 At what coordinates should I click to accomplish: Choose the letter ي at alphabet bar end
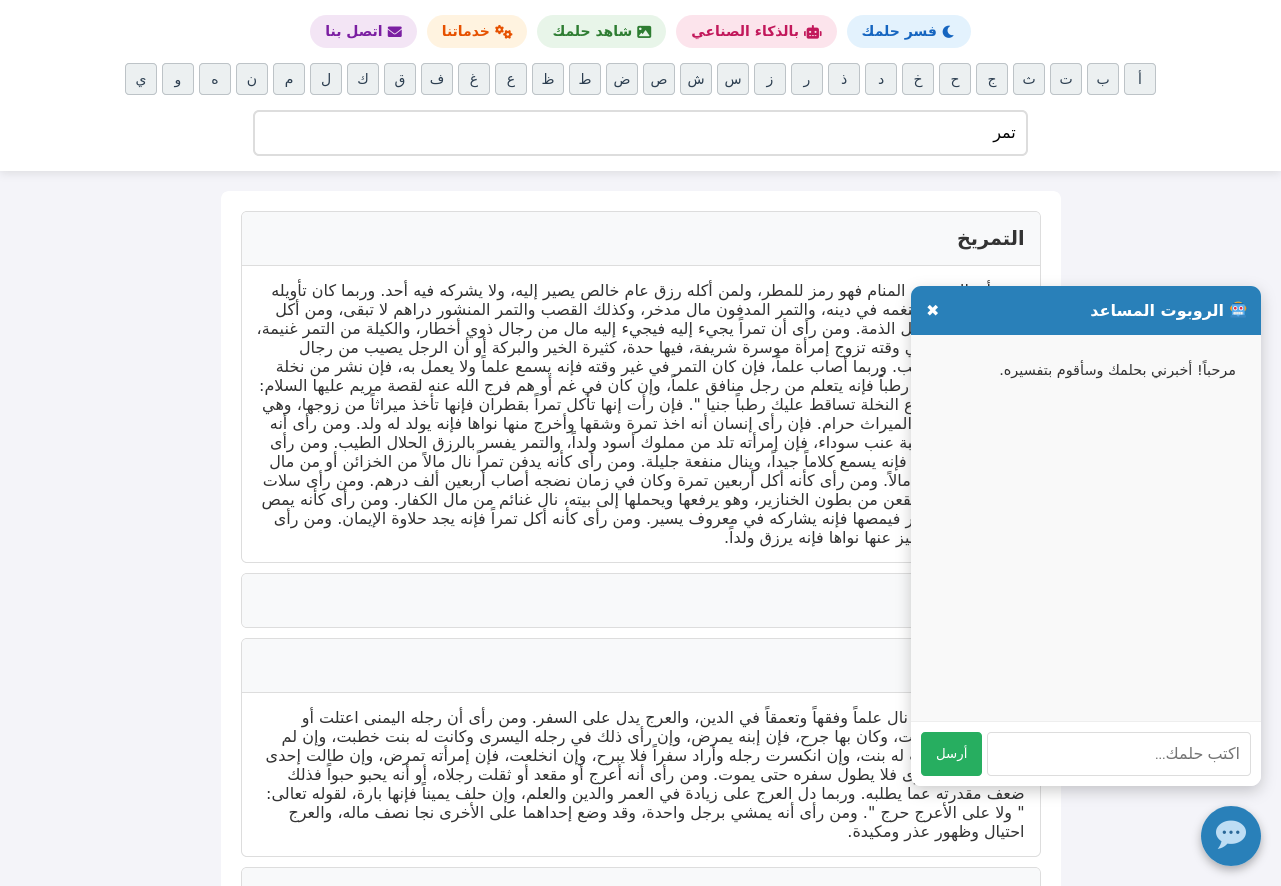(x=140, y=78)
